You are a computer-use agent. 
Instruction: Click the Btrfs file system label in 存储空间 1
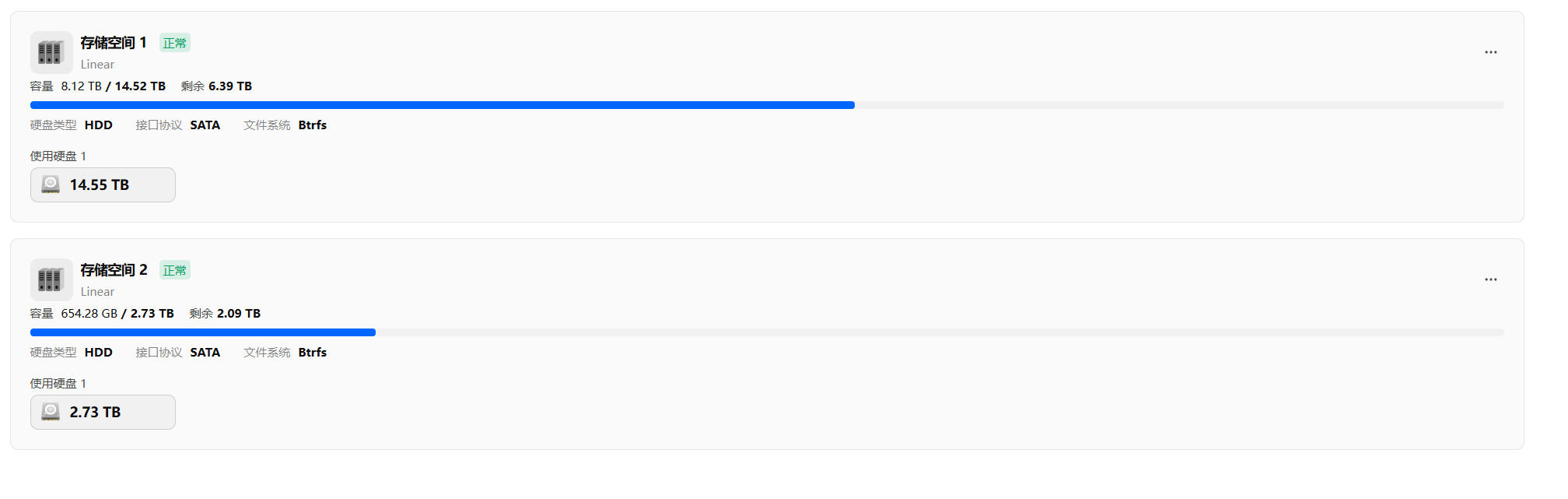click(x=312, y=125)
